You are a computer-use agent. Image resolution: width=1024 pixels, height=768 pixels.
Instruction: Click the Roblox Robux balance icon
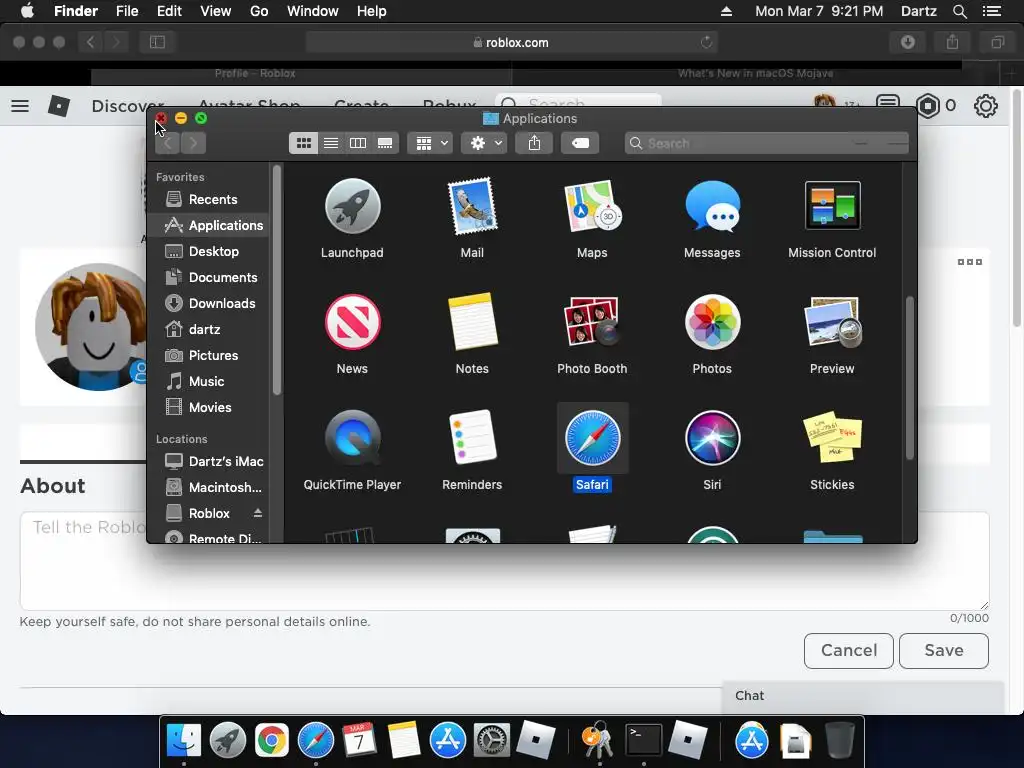[928, 106]
